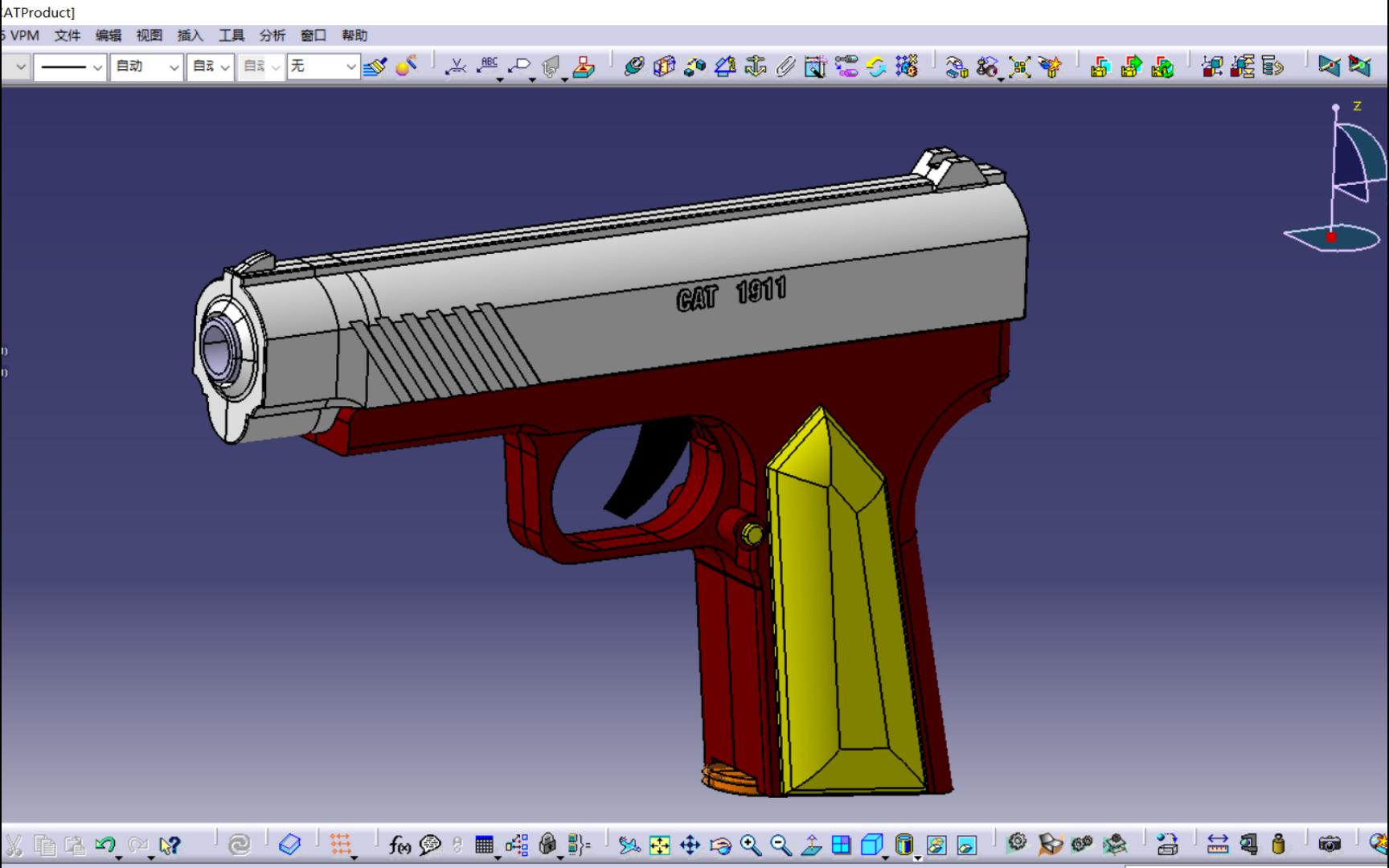Click the rightmost symmetry icon with red arrow
The height and width of the screenshot is (868, 1389).
(1359, 67)
